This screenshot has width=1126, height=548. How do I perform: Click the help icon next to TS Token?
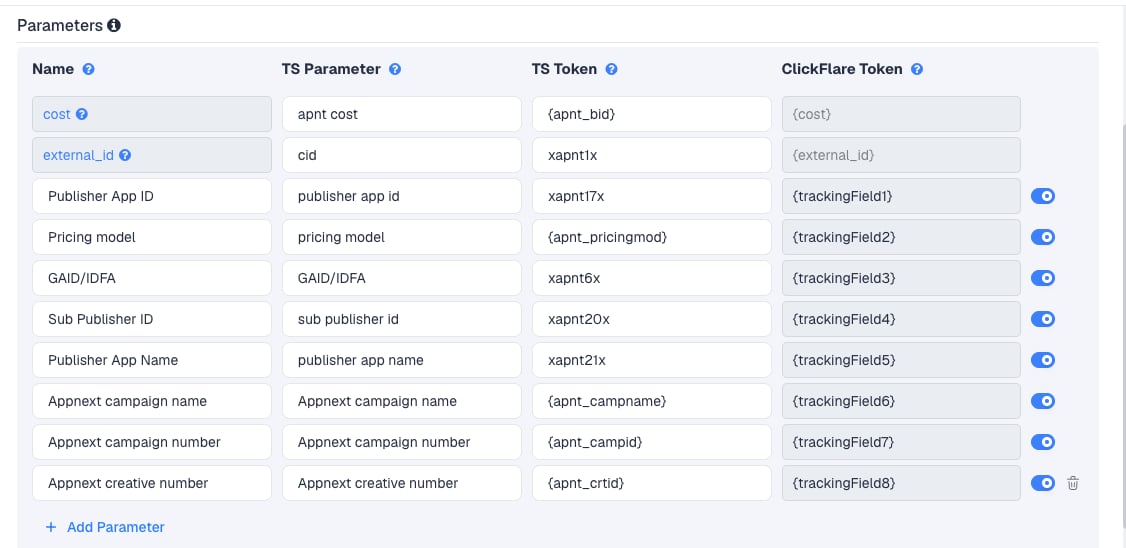(611, 70)
